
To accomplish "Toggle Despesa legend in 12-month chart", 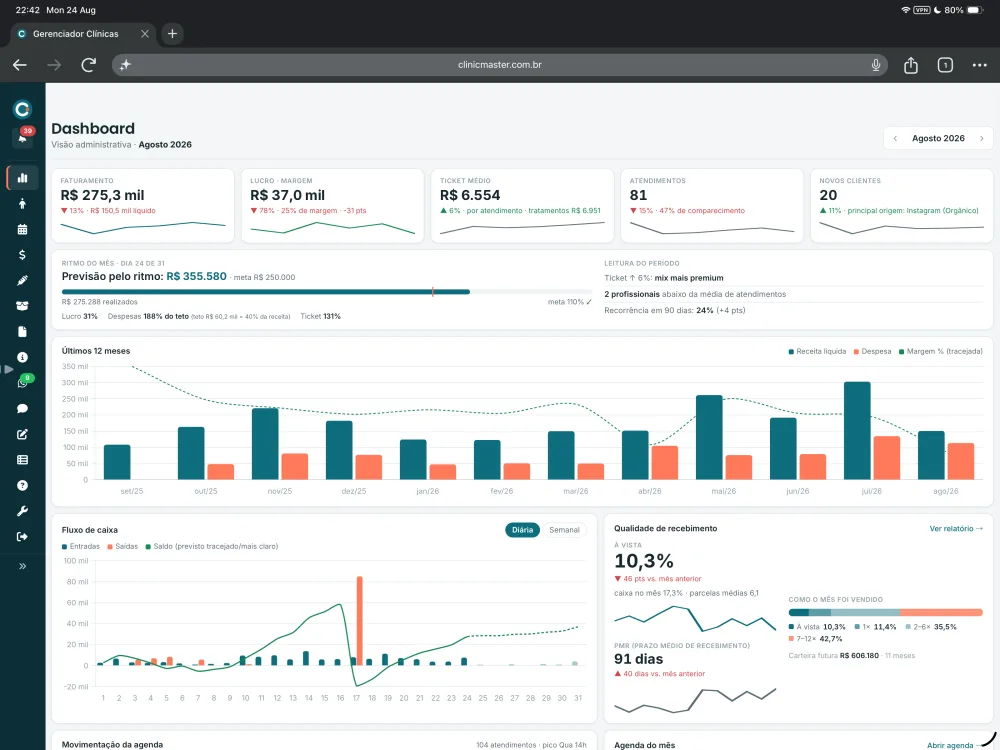I will pyautogui.click(x=872, y=351).
